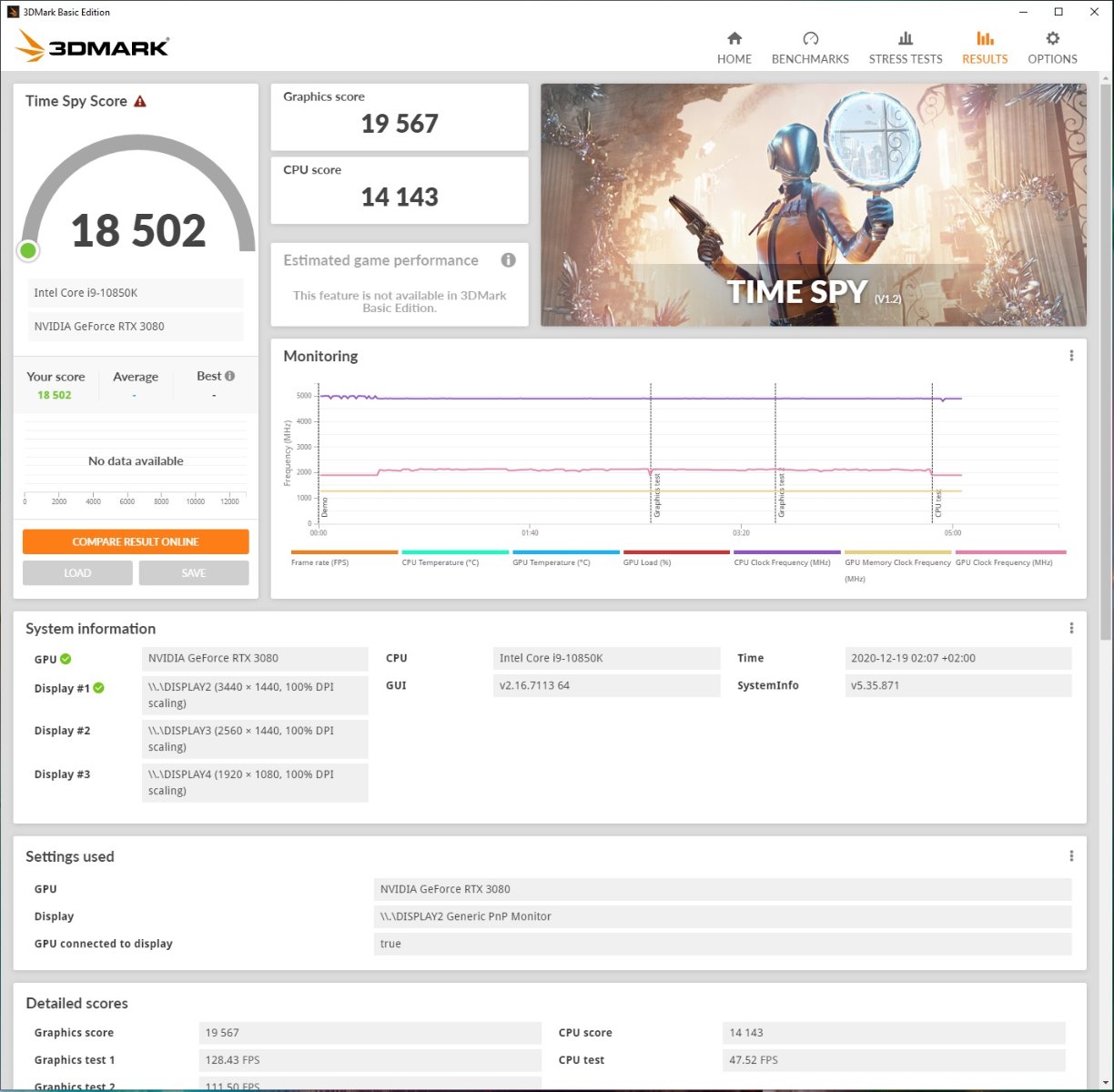Click the CPU test value 47.52 FPS

coord(894,1060)
